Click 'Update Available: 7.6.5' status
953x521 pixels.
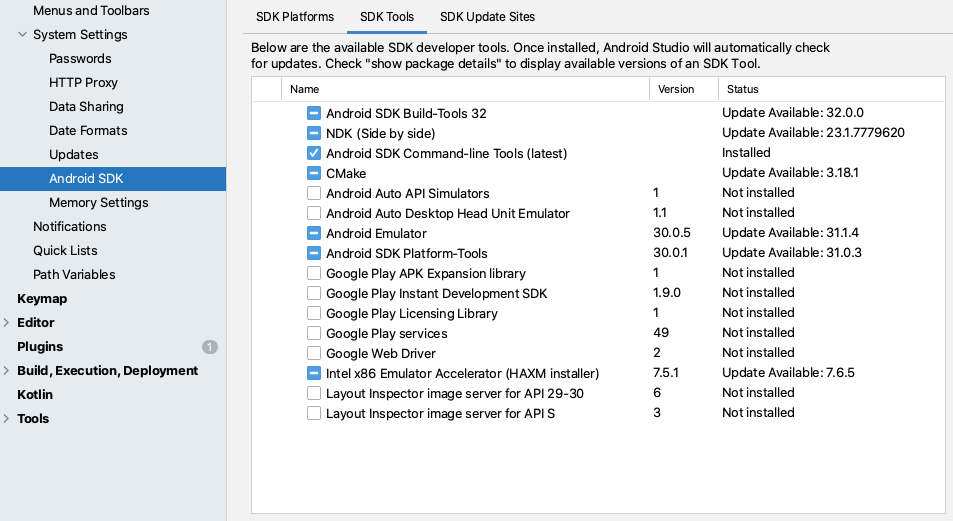tap(788, 373)
